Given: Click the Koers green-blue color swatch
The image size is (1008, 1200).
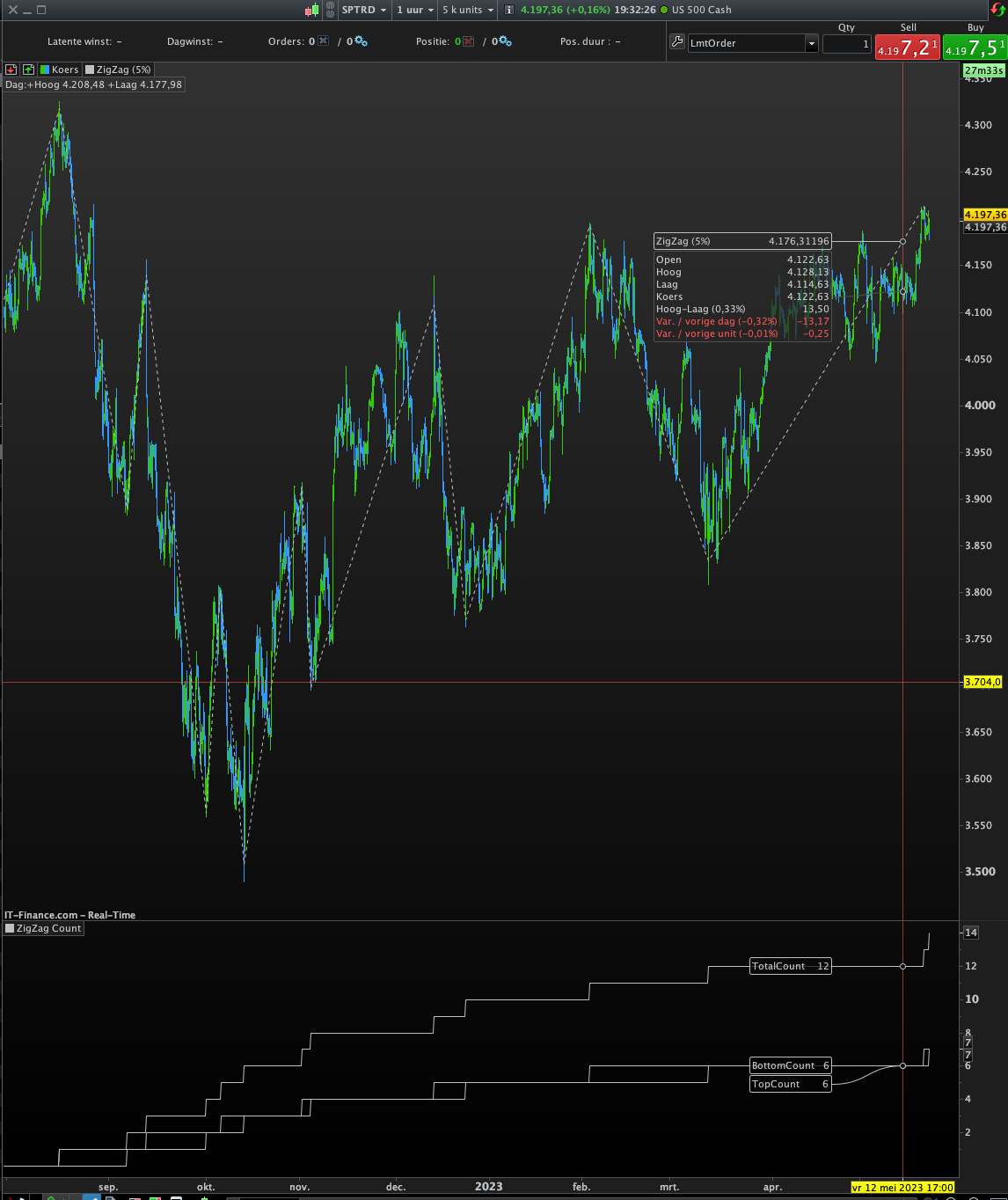Looking at the screenshot, I should (x=45, y=70).
